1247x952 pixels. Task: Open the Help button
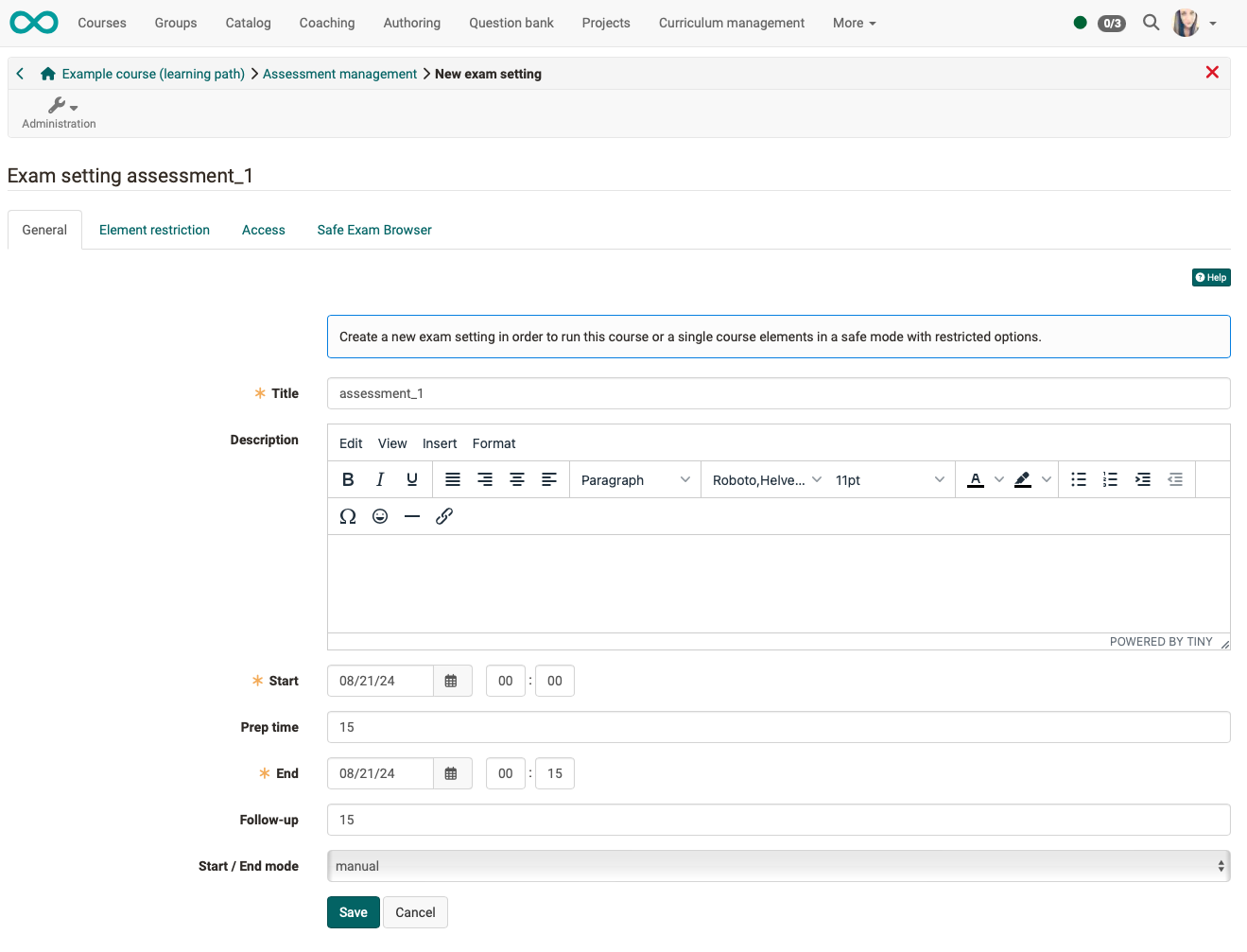[x=1211, y=277]
